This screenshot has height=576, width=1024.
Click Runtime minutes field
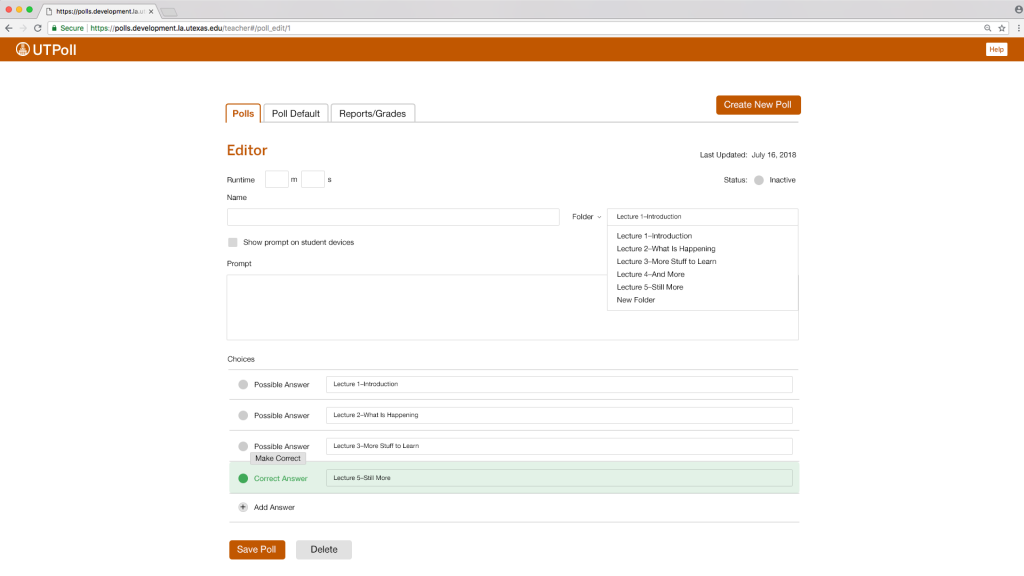tap(277, 180)
